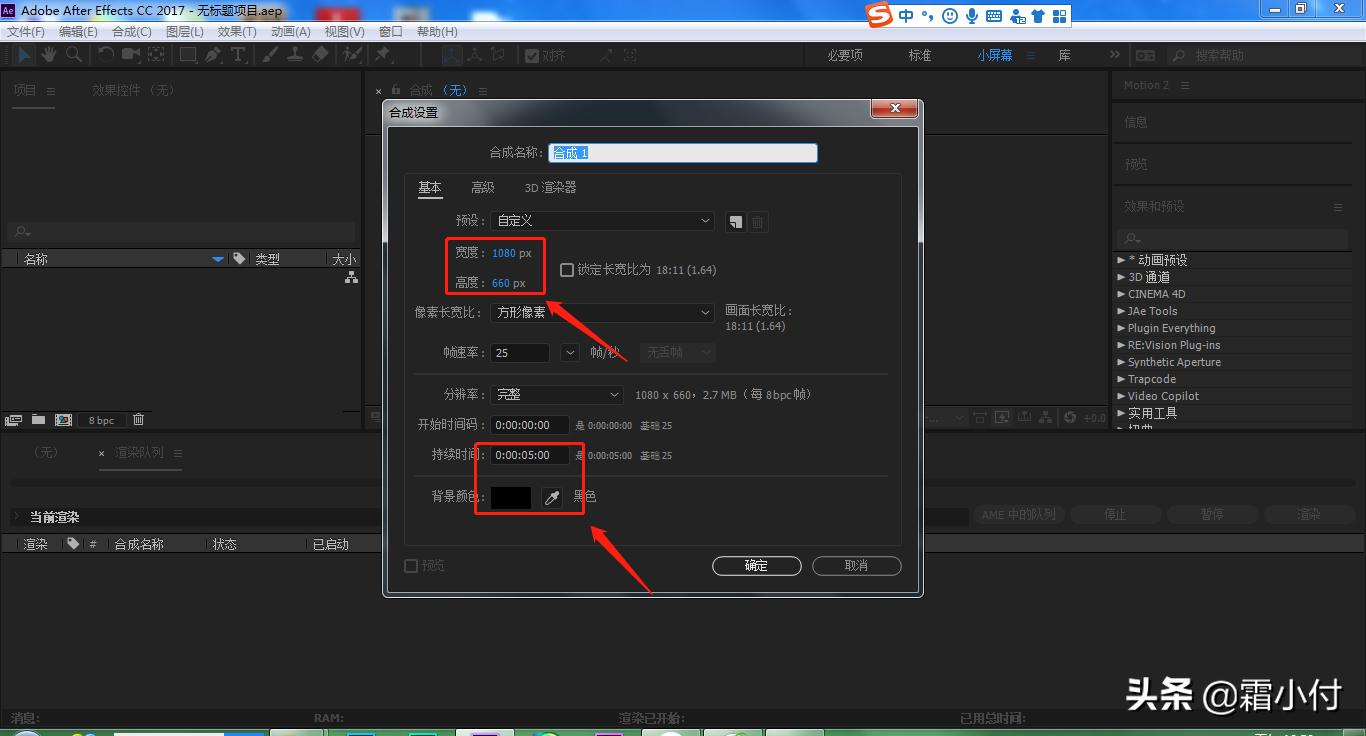Open the Composition menu

pos(132,32)
